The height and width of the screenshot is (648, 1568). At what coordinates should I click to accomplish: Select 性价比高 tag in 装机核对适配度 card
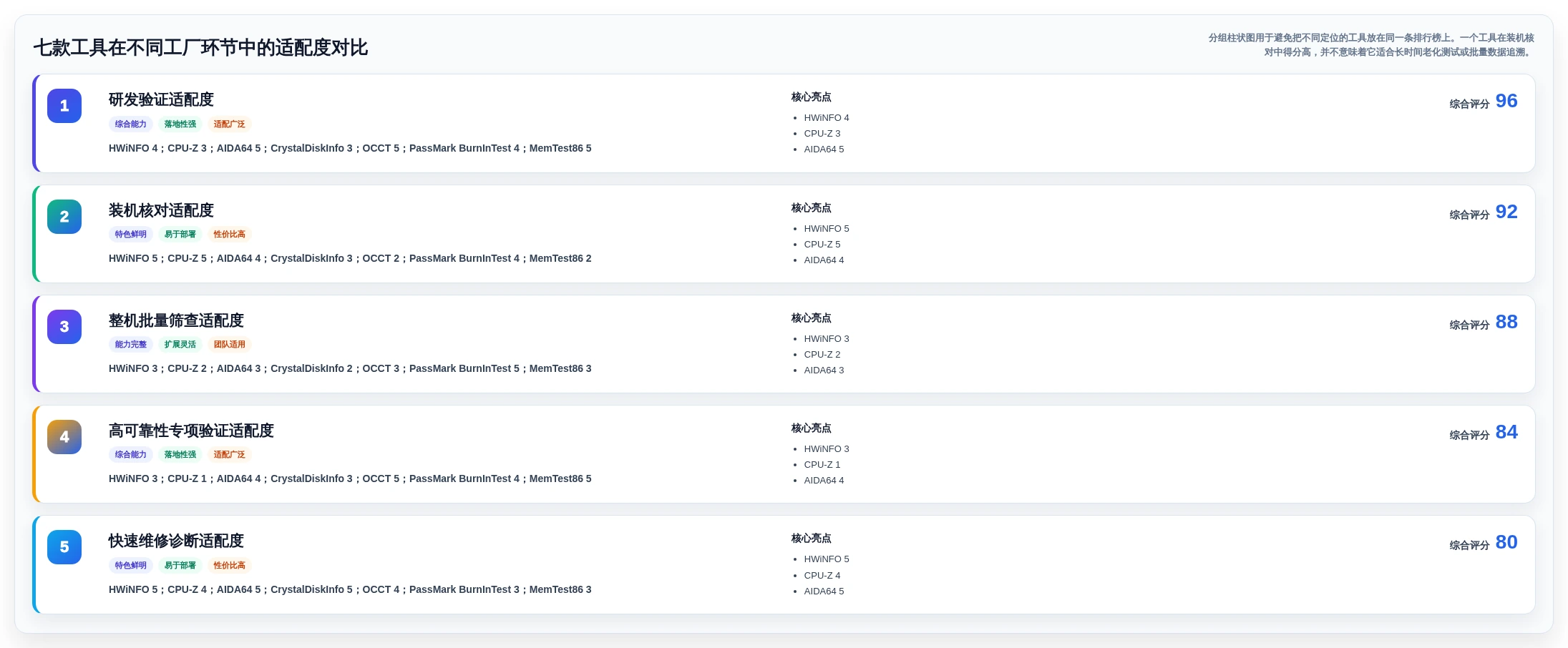(x=229, y=234)
